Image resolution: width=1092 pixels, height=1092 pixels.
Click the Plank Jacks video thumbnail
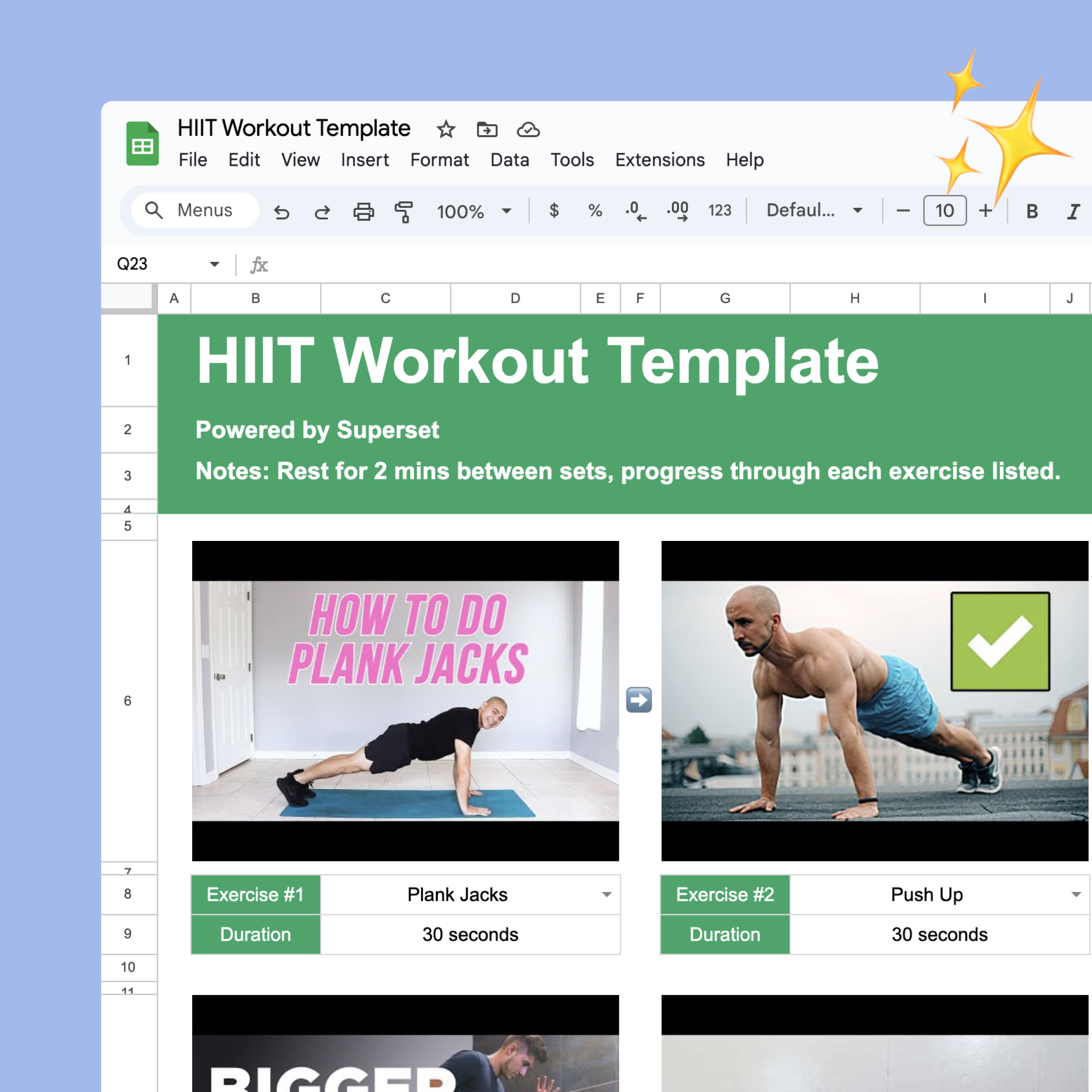(405, 701)
